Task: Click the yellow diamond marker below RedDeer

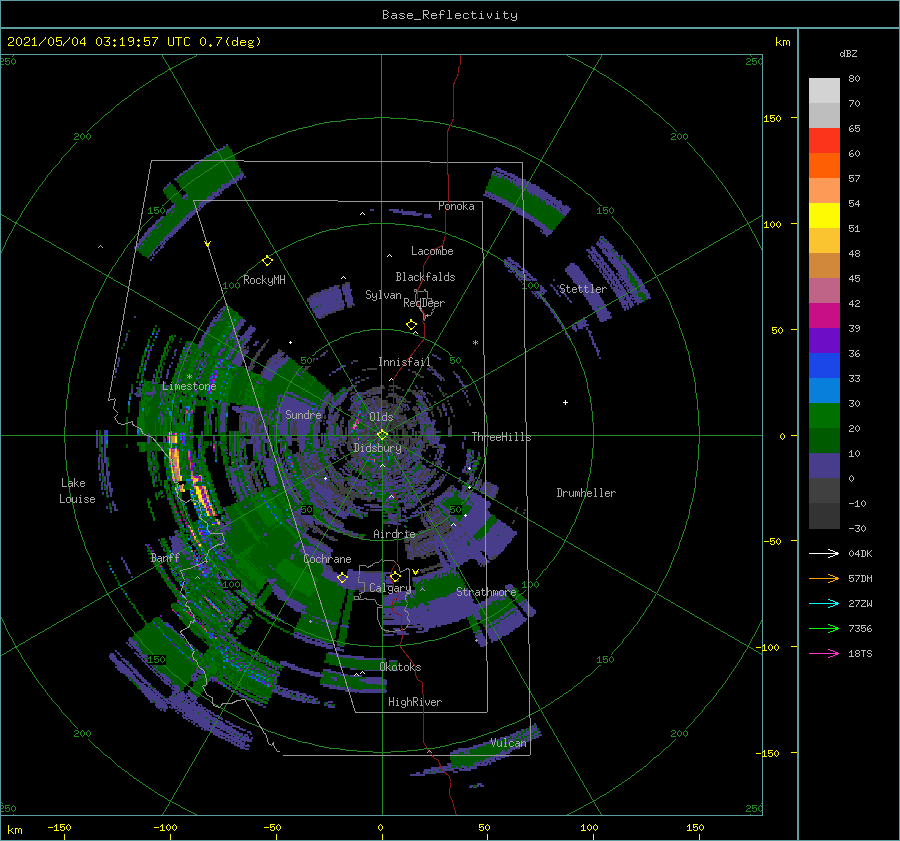Action: [x=411, y=325]
